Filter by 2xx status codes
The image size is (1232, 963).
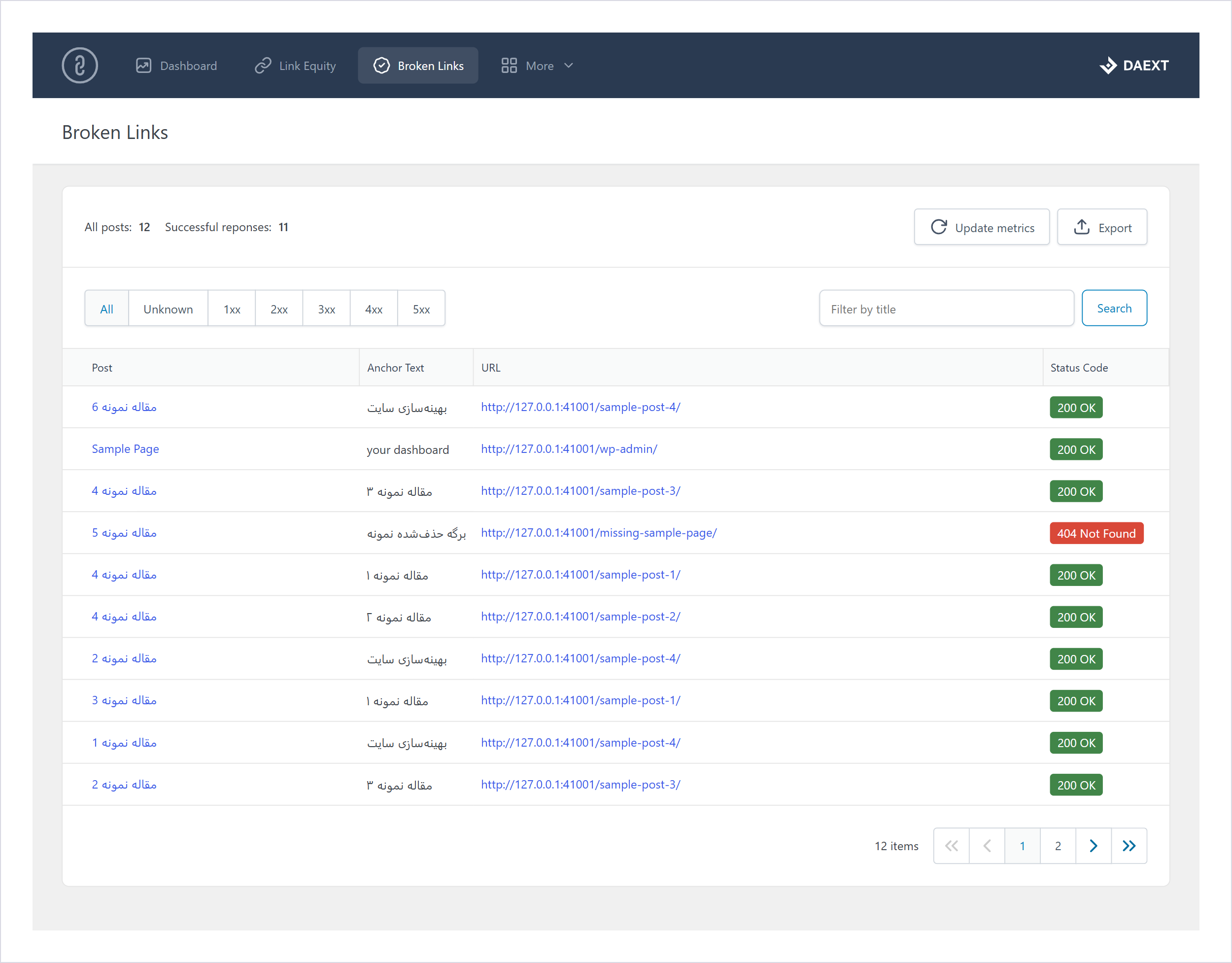[x=279, y=309]
